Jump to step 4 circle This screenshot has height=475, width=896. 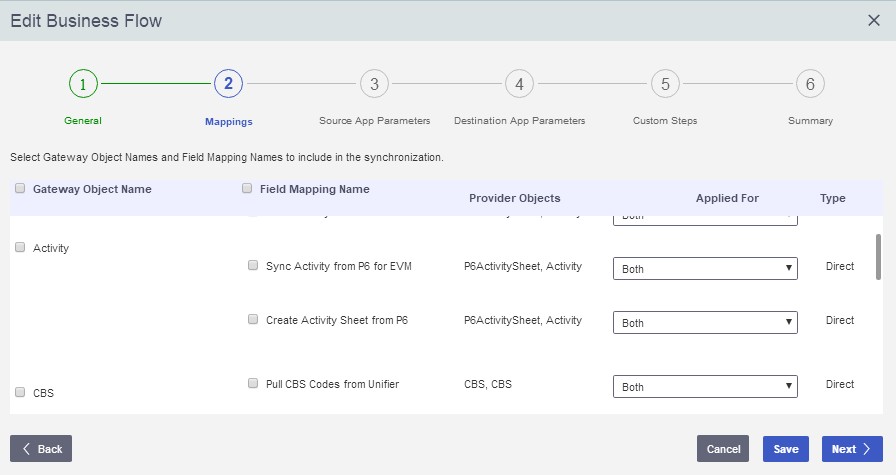pos(519,83)
